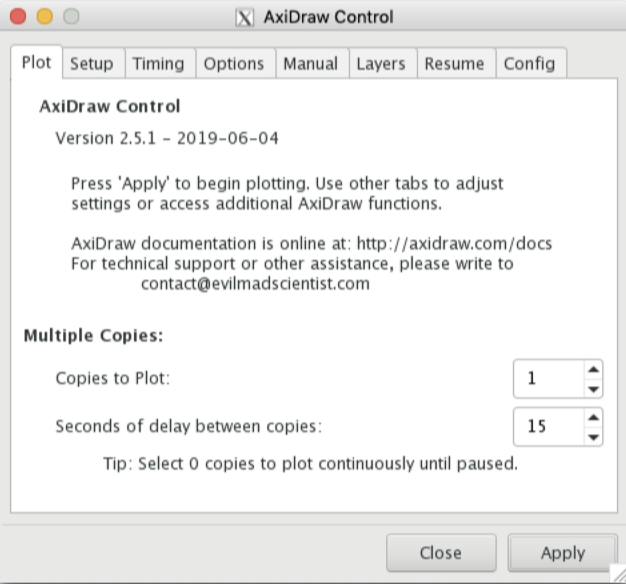The height and width of the screenshot is (584, 626).
Task: Show the Layers tab
Action: (x=382, y=63)
